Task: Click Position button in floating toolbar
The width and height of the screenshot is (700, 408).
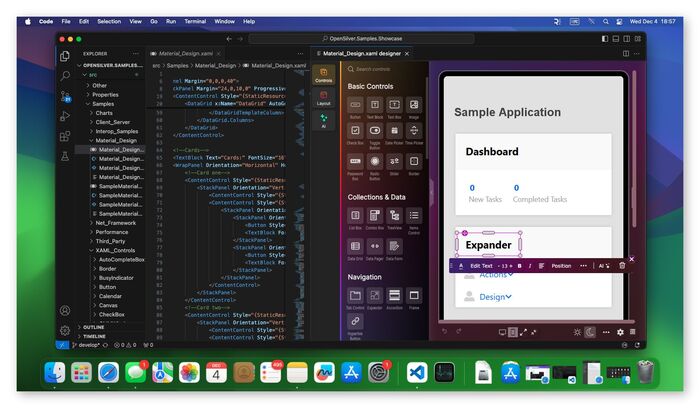Action: tap(561, 266)
